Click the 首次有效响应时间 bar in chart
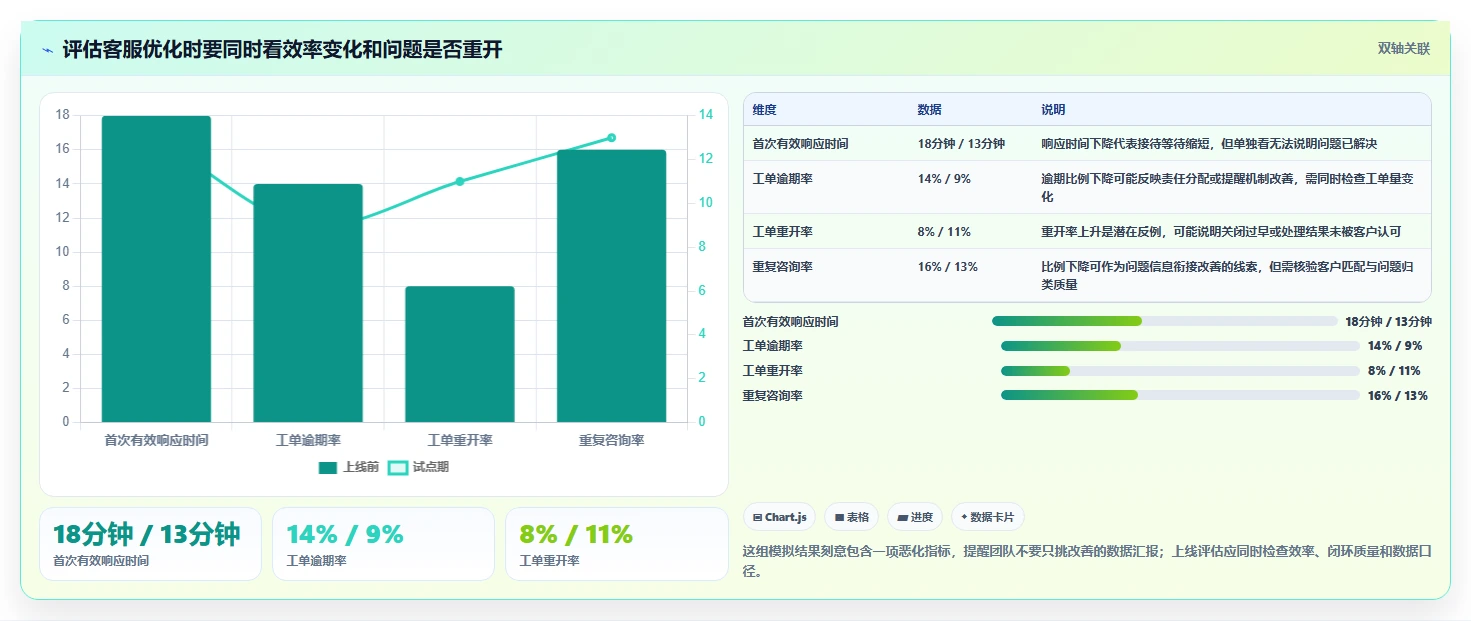Screen dimensions: 1471x621 click(x=156, y=269)
